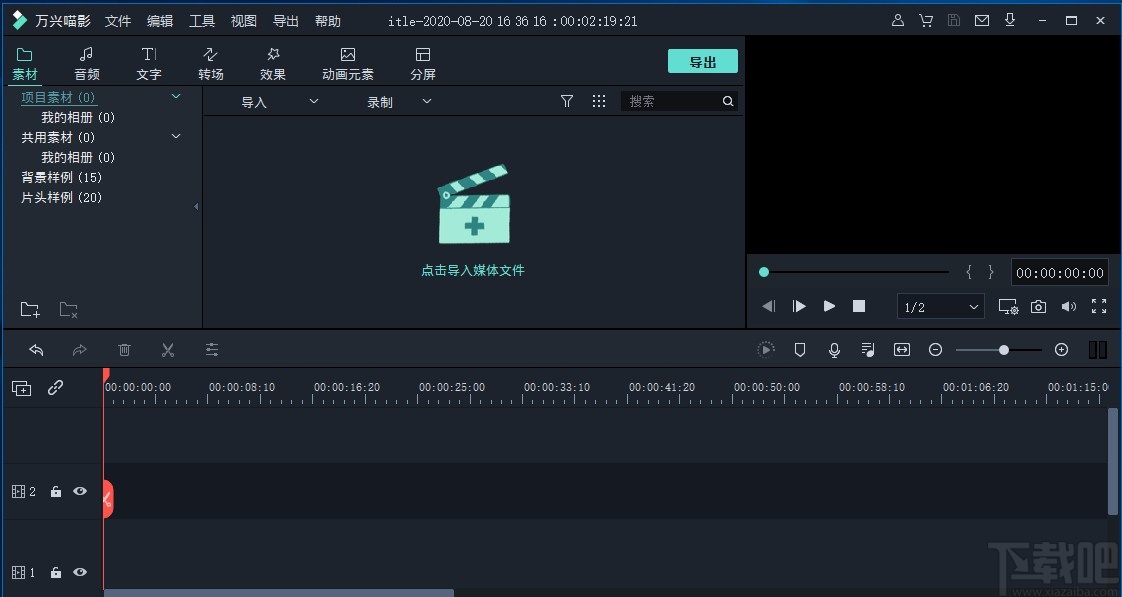
Task: Open the 工具 menu
Action: click(x=202, y=20)
